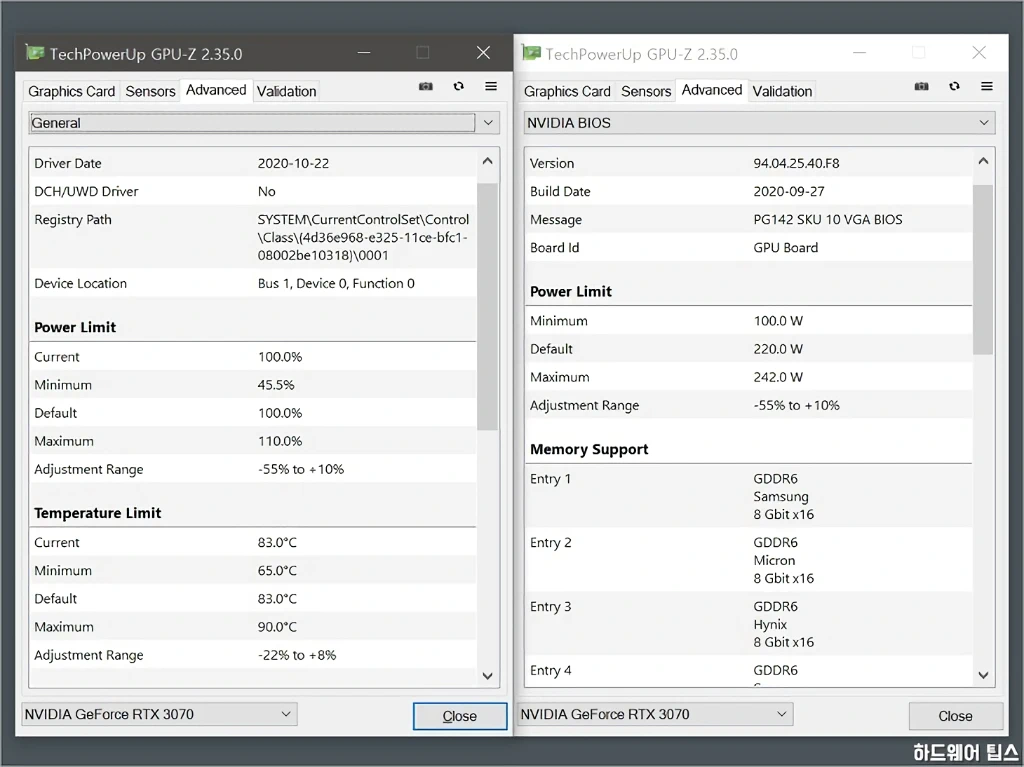Click the GPU-Z app icon in right window title bar
Image resolution: width=1024 pixels, height=767 pixels.
pyautogui.click(x=531, y=52)
